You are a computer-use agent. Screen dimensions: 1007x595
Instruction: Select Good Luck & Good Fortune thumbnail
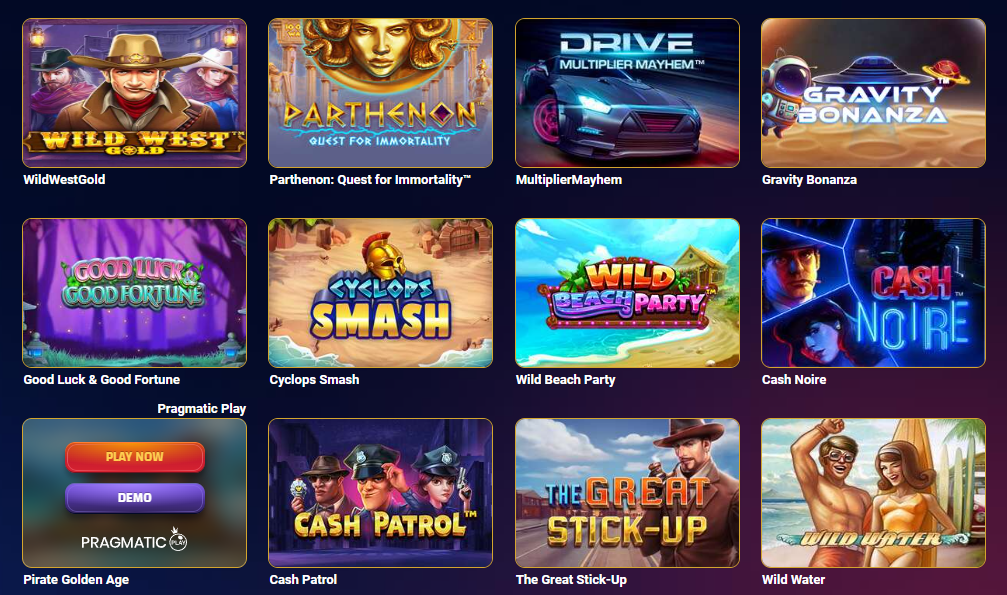[134, 293]
